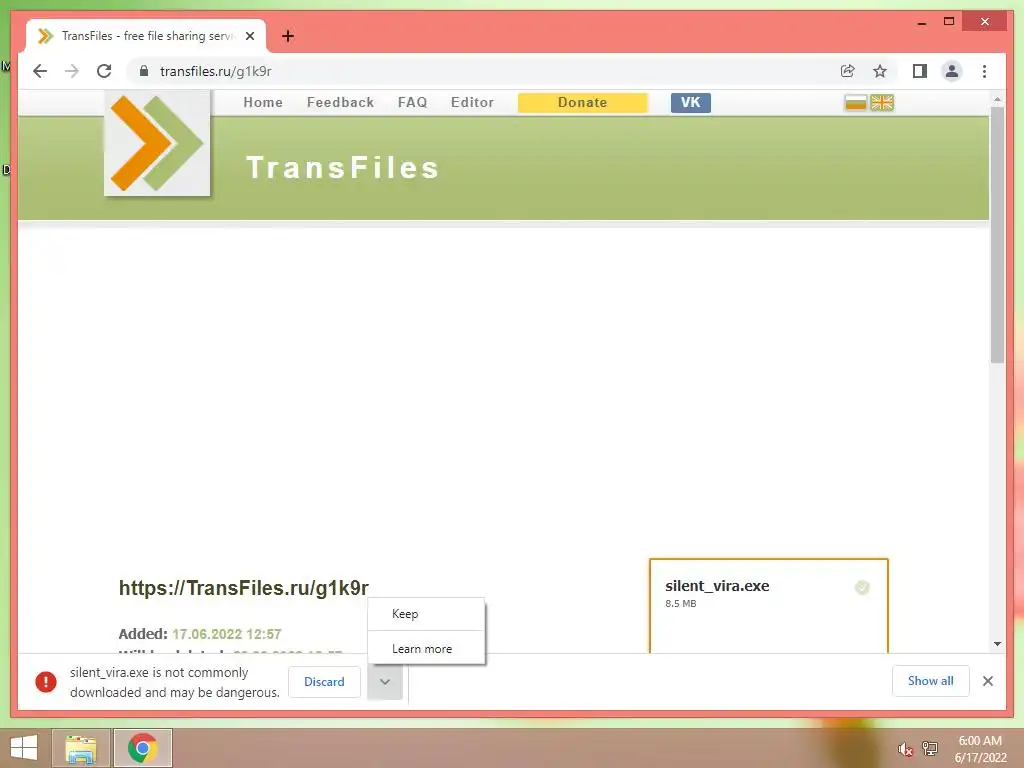Viewport: 1024px width, 768px height.
Task: Click the TransFiles arrows logo
Action: 157,143
